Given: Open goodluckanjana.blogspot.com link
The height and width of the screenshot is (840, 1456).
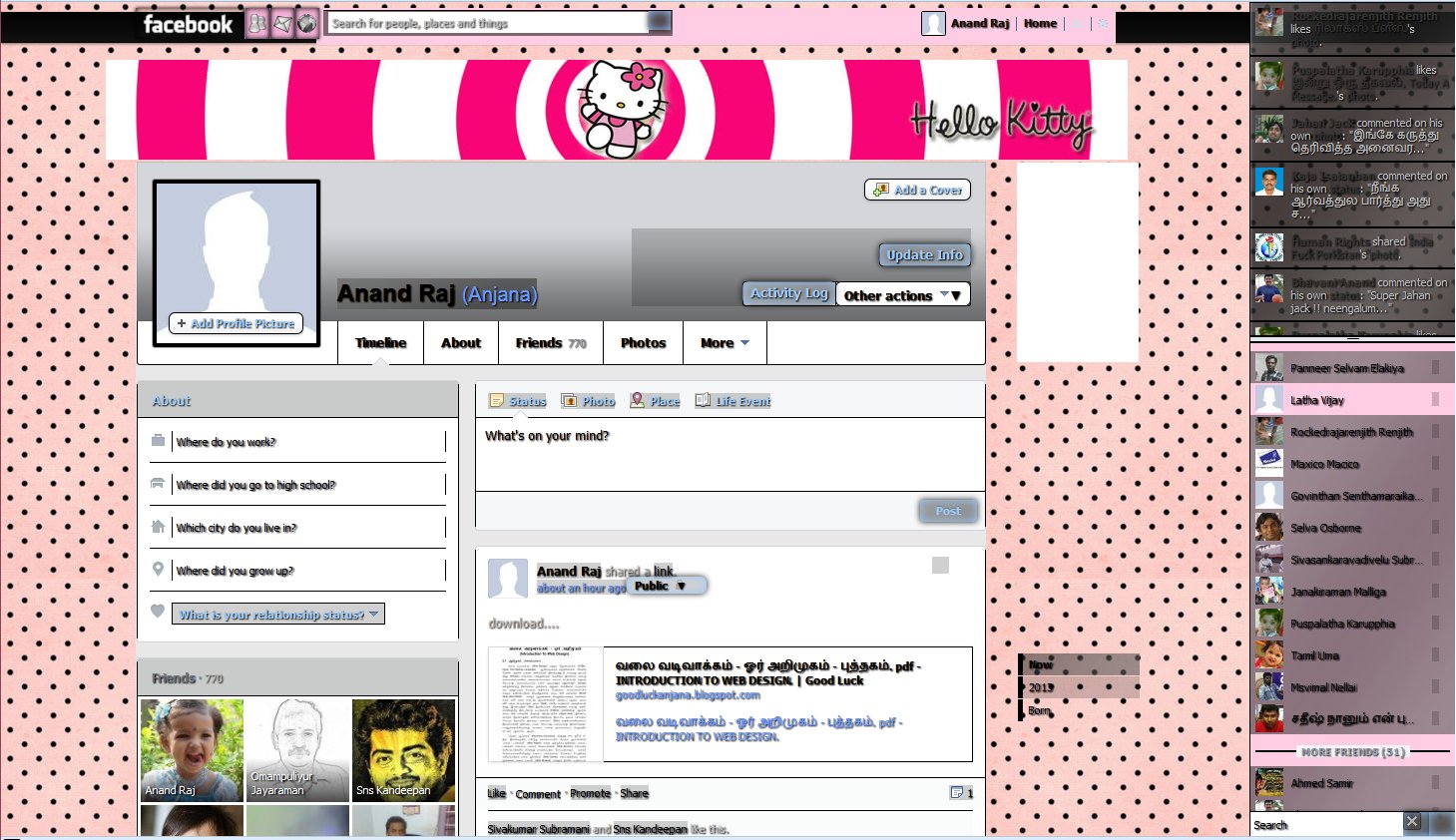Looking at the screenshot, I should [x=688, y=695].
